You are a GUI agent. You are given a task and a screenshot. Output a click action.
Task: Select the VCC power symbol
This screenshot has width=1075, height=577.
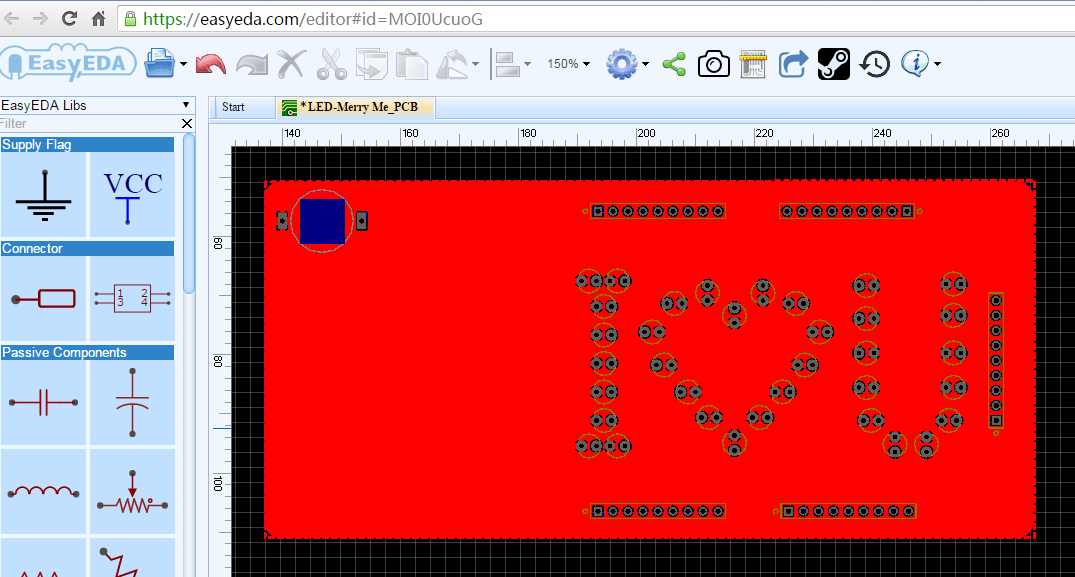point(132,194)
